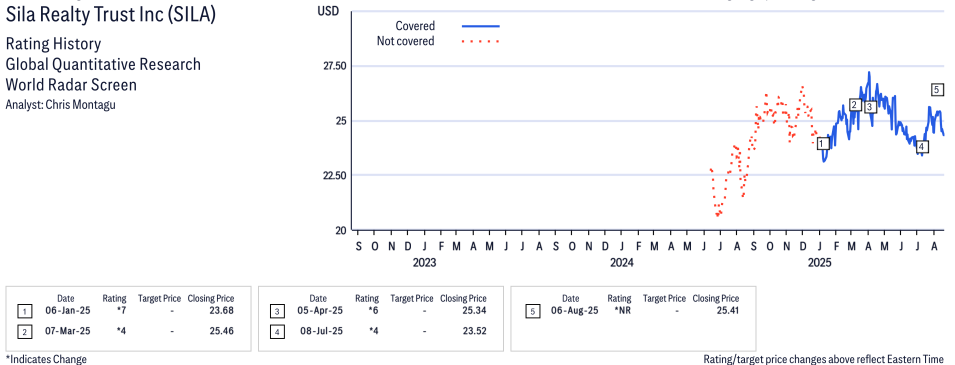Screen dimensions: 955x365
Task: Select rating marker 2 on the chart
Action: [855, 105]
